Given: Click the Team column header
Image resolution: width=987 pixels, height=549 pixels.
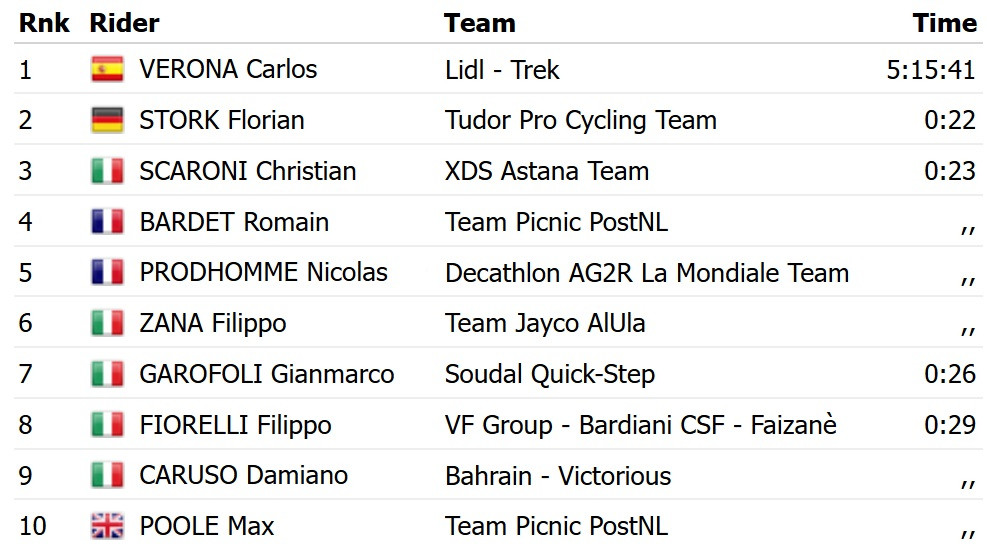Looking at the screenshot, I should coord(480,23).
